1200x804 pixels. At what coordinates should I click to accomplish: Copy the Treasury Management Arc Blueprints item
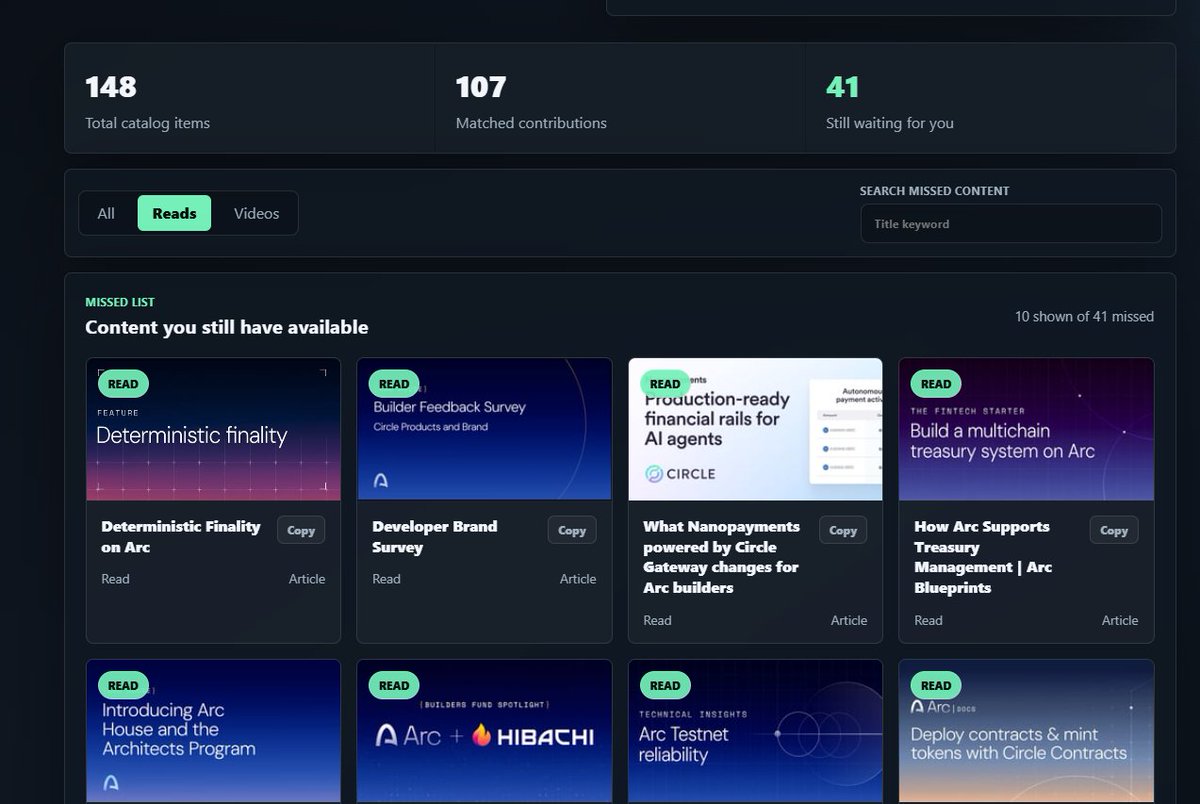click(1114, 531)
